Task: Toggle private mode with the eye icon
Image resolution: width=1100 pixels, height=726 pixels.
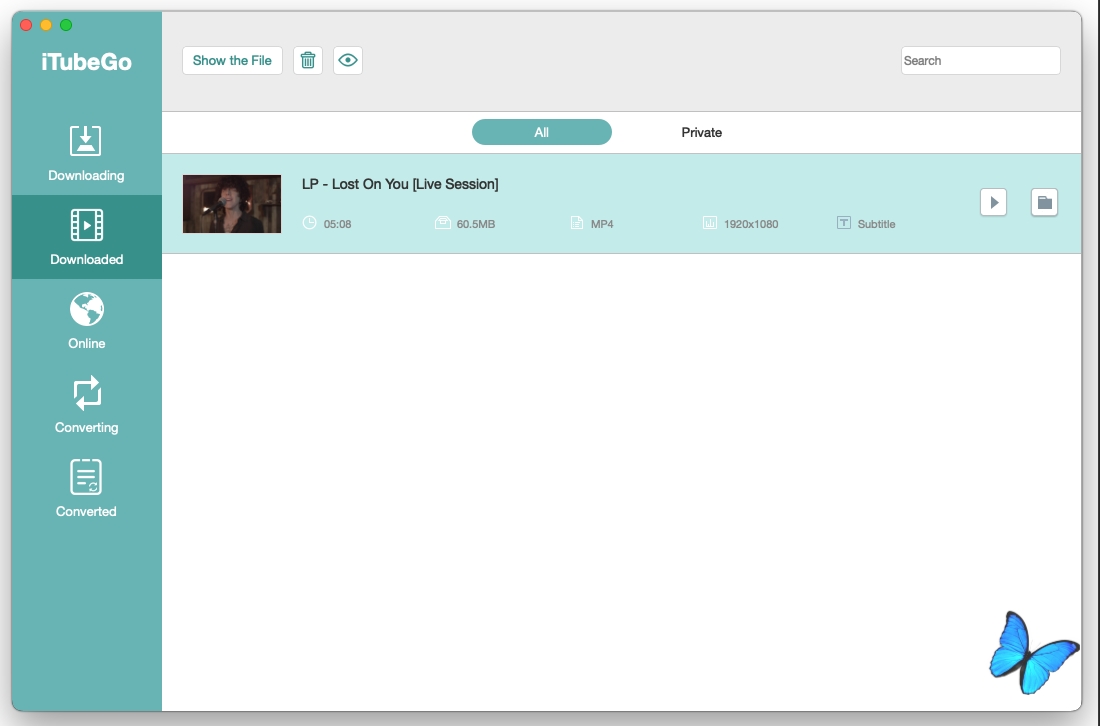Action: [x=348, y=60]
